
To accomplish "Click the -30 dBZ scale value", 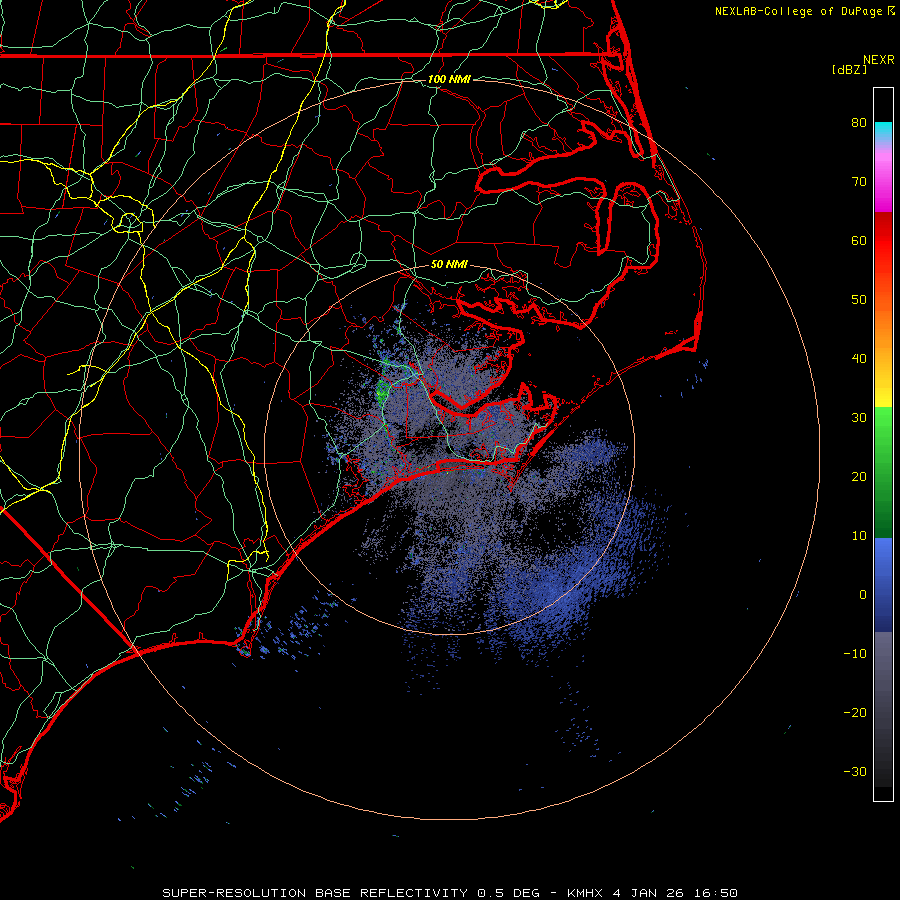I will pyautogui.click(x=855, y=771).
